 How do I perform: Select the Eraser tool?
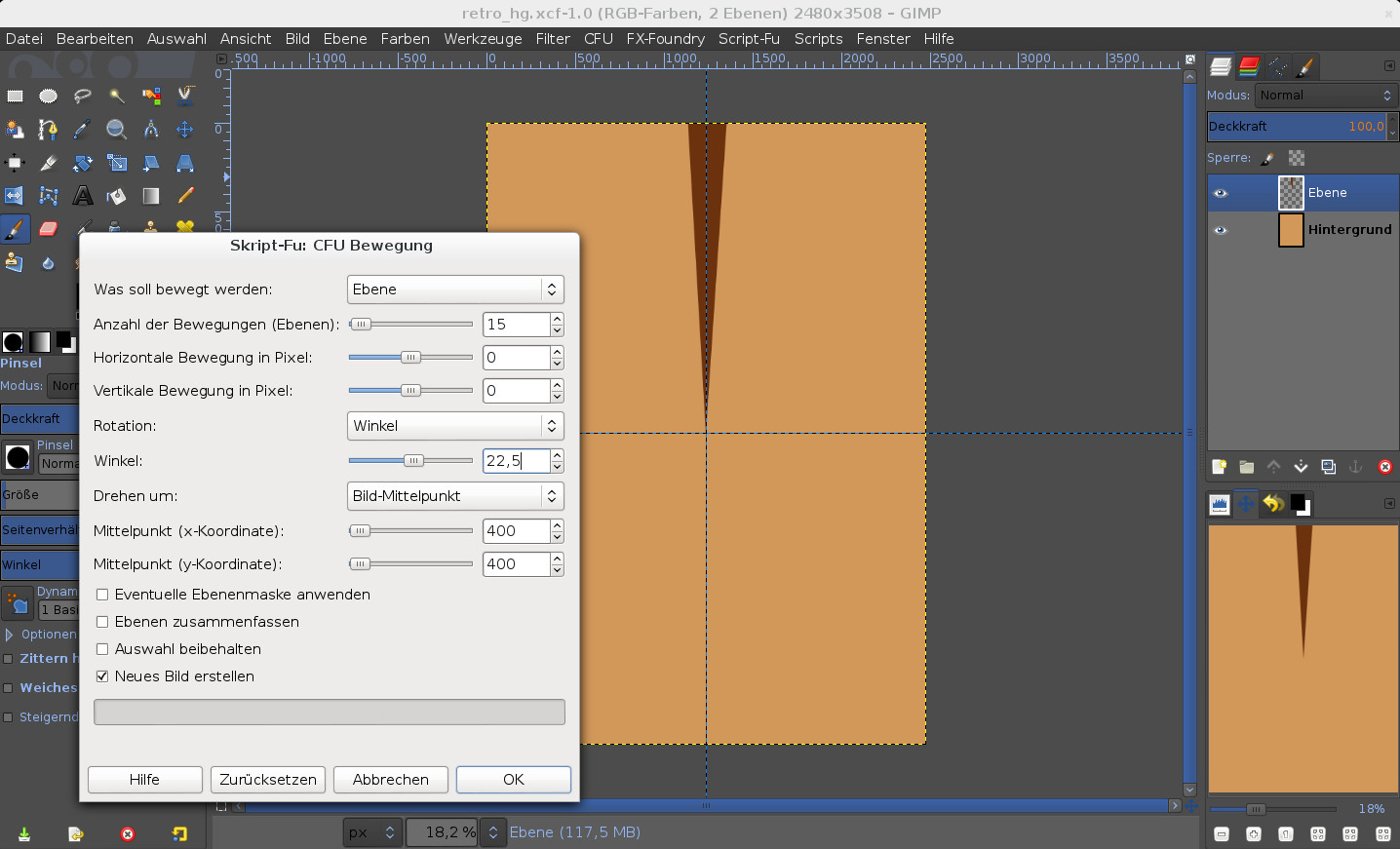click(x=48, y=229)
